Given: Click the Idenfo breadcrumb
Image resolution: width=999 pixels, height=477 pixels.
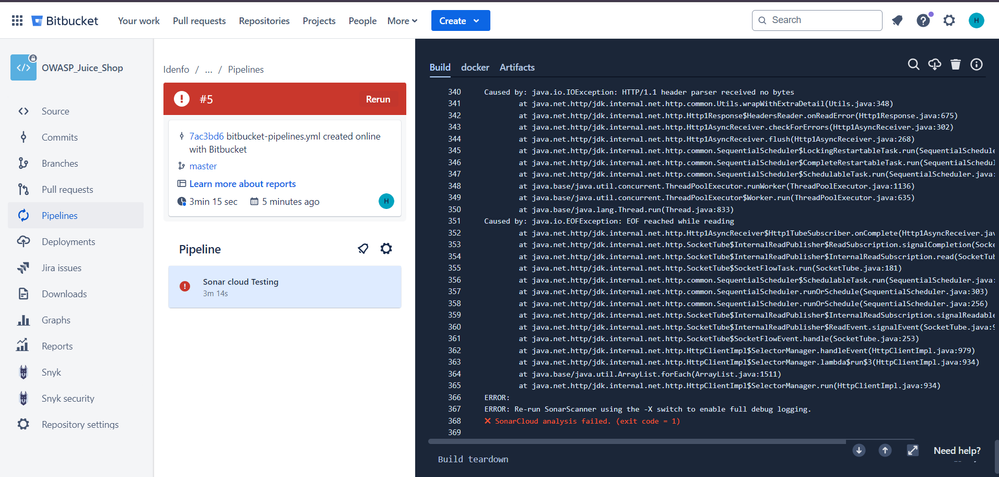Looking at the screenshot, I should point(176,70).
